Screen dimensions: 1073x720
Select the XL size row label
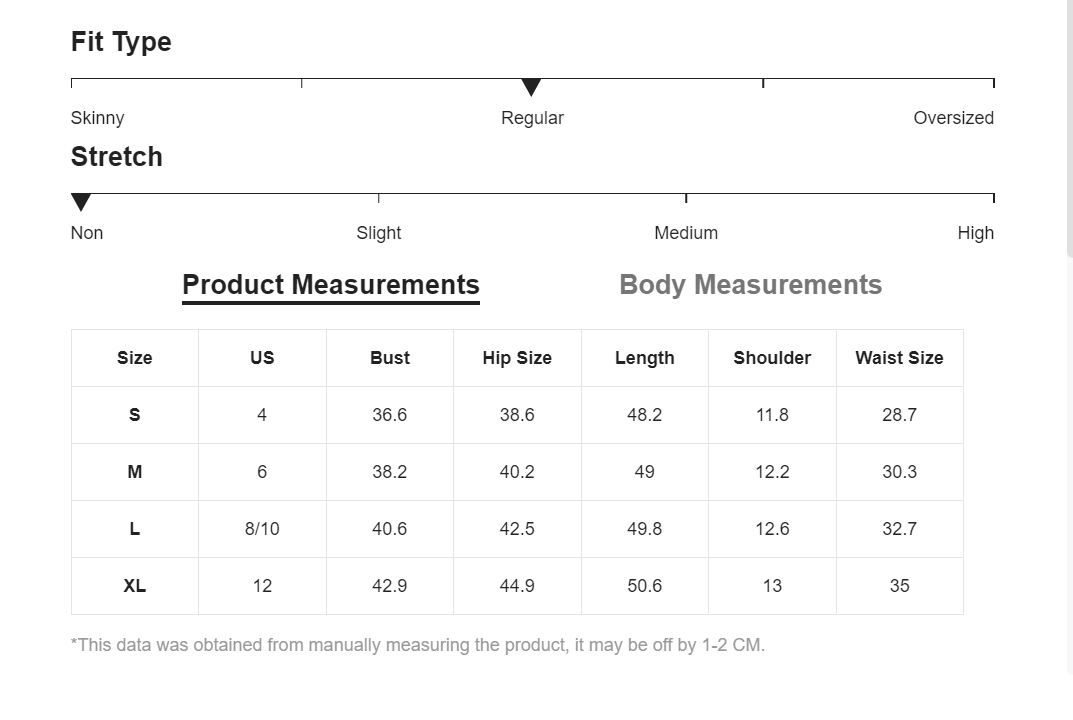tap(135, 586)
